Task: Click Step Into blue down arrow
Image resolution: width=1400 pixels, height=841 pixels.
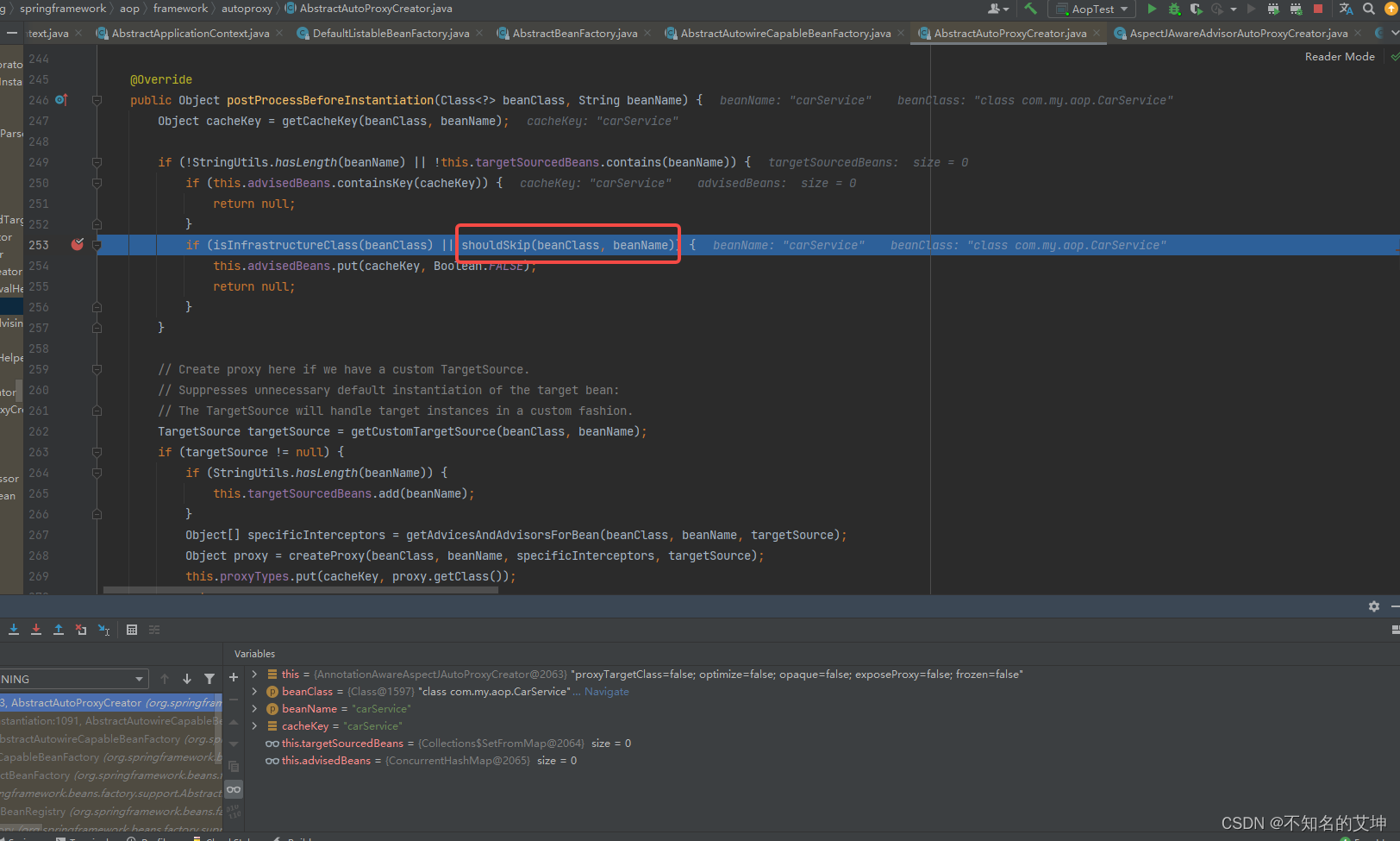Action: [14, 630]
